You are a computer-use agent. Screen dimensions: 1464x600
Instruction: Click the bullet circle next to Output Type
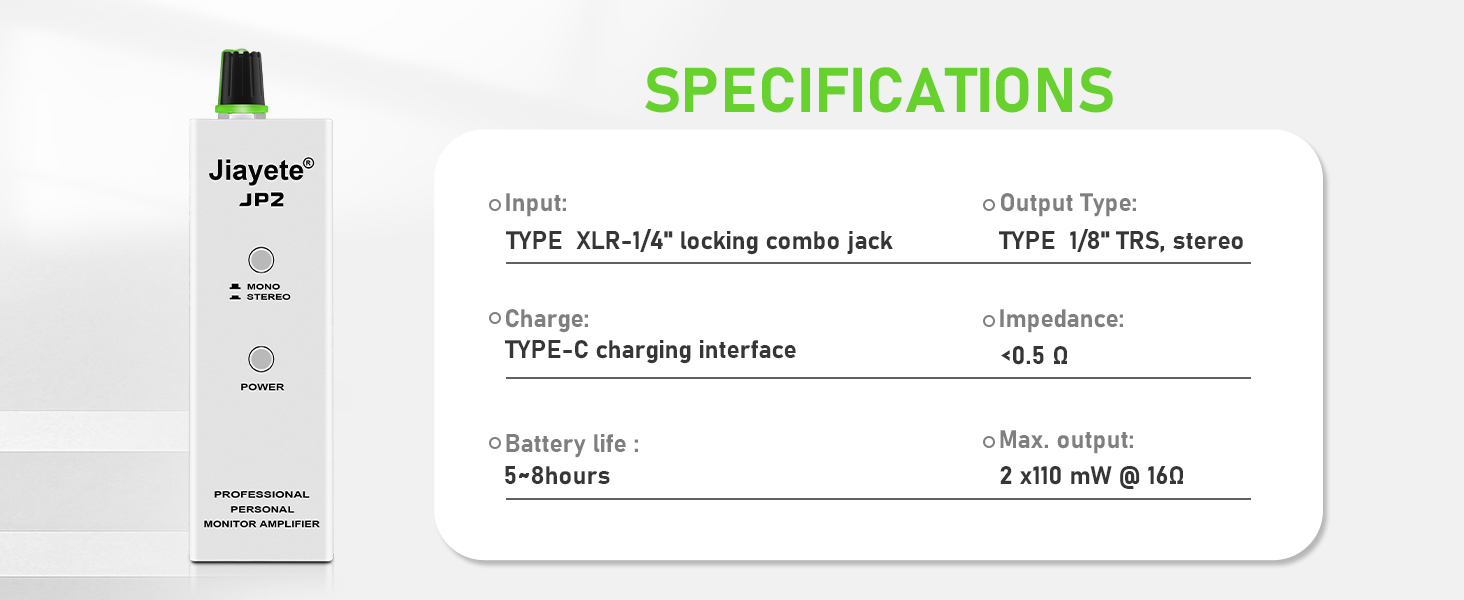(x=989, y=205)
